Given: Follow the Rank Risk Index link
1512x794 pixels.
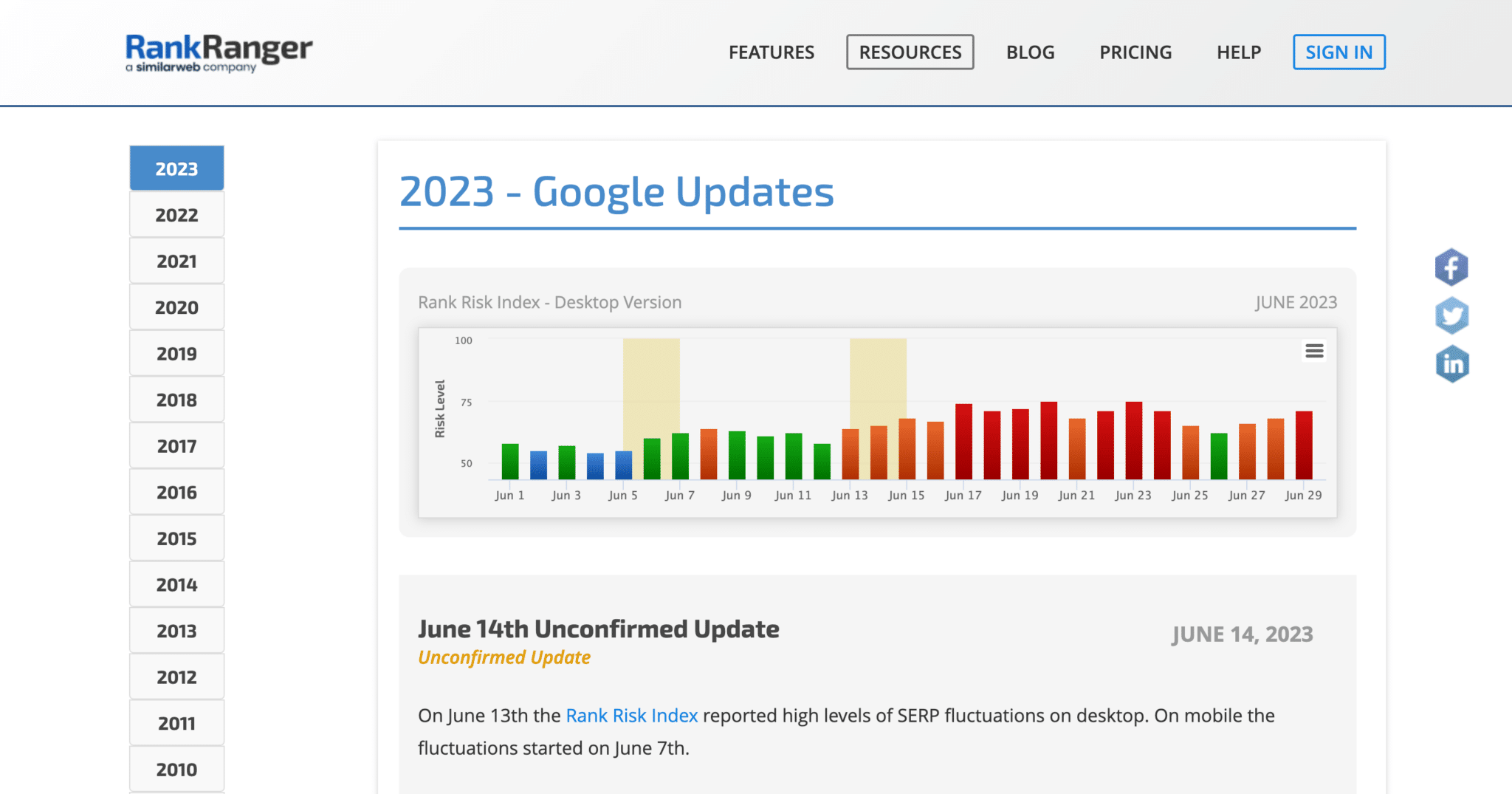Looking at the screenshot, I should point(632,716).
